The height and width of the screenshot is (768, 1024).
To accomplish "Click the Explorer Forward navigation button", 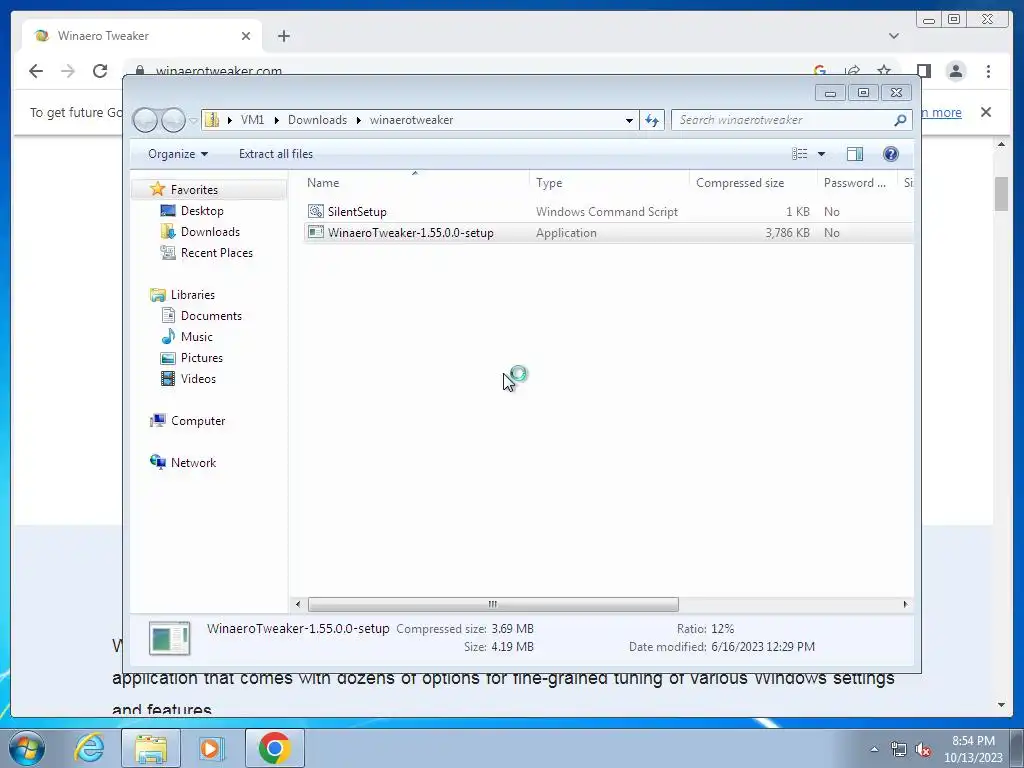I will [x=173, y=120].
